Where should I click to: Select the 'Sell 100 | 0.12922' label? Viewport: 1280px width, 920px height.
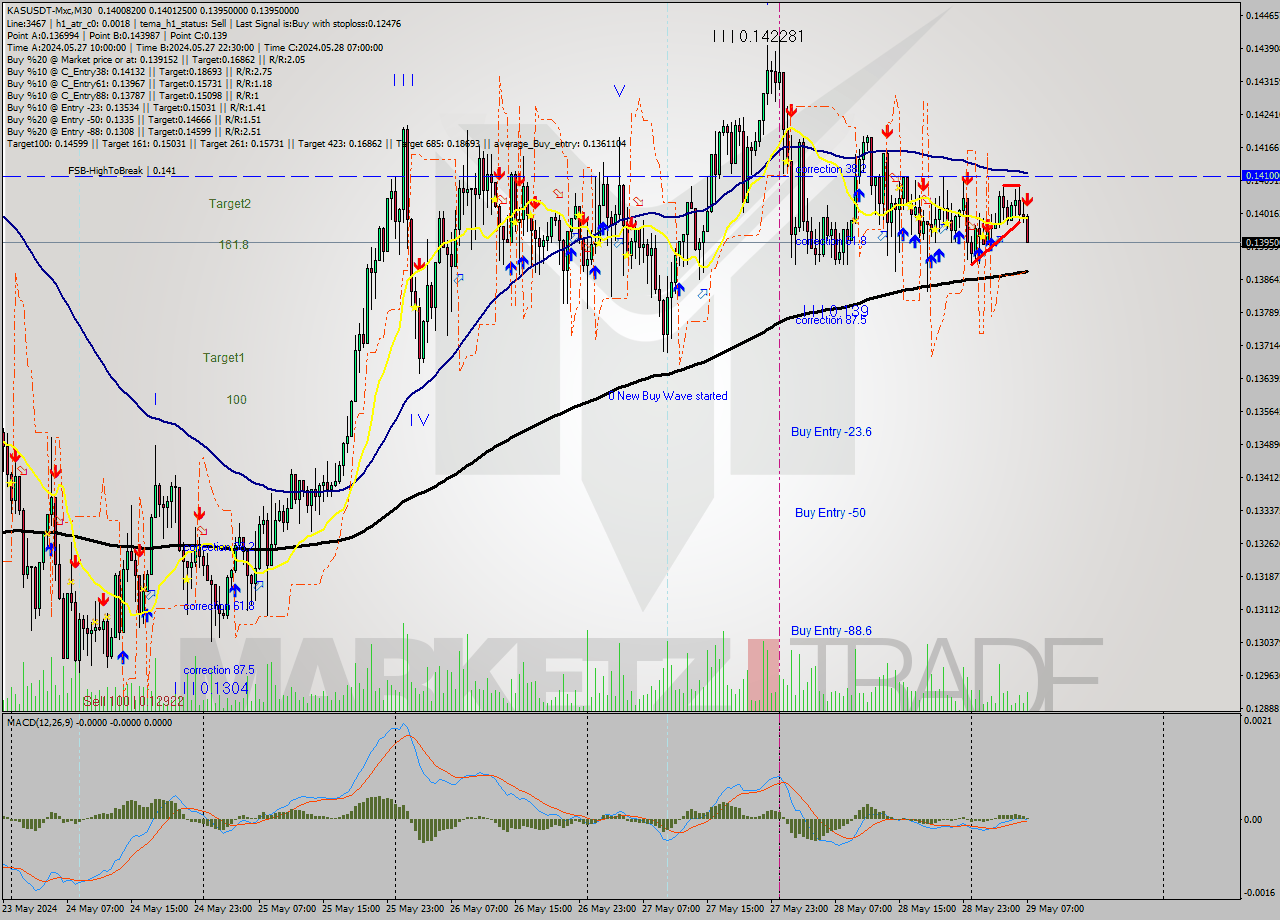(x=133, y=701)
